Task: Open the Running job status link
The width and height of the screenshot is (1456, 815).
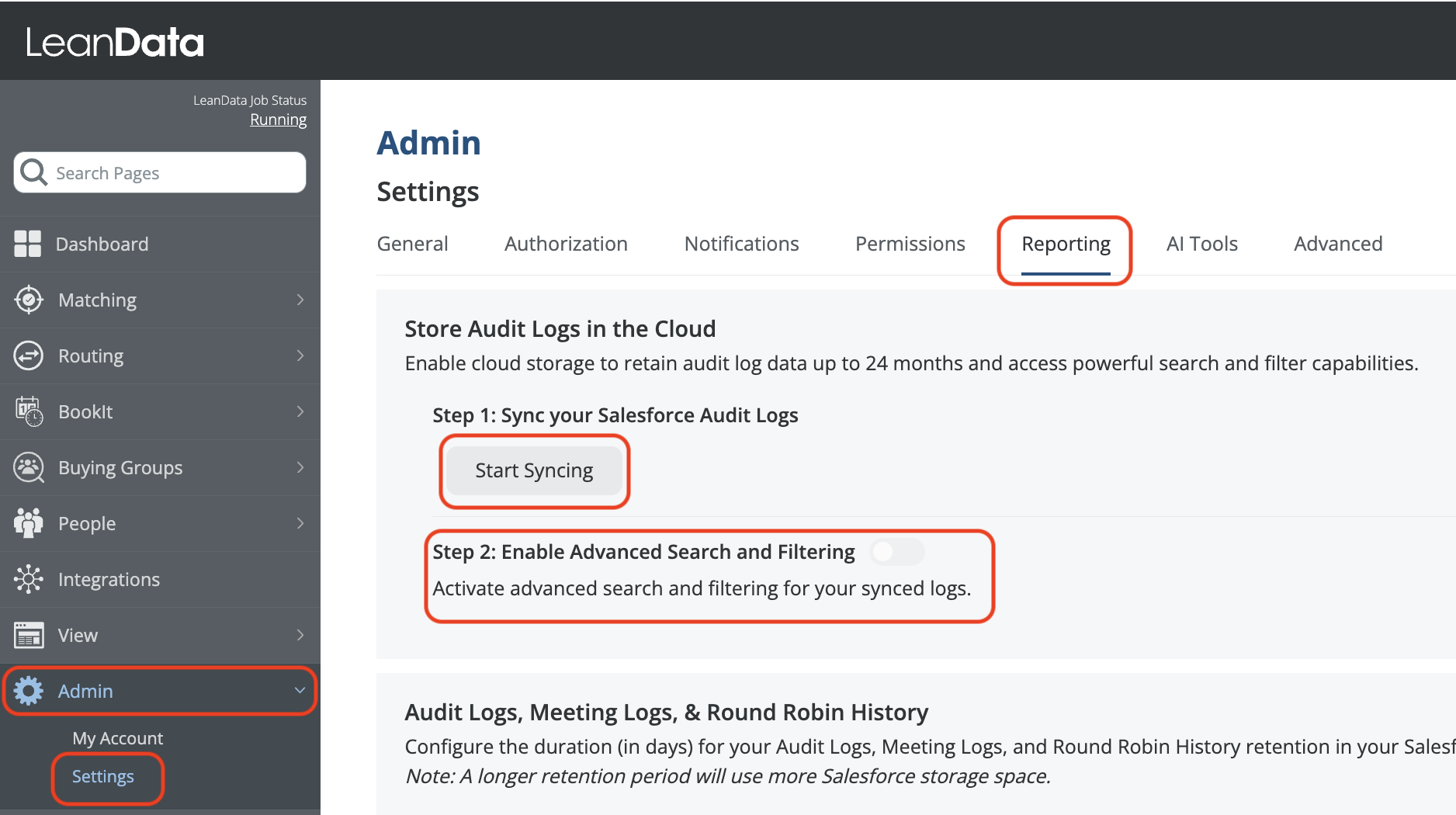Action: (x=278, y=120)
